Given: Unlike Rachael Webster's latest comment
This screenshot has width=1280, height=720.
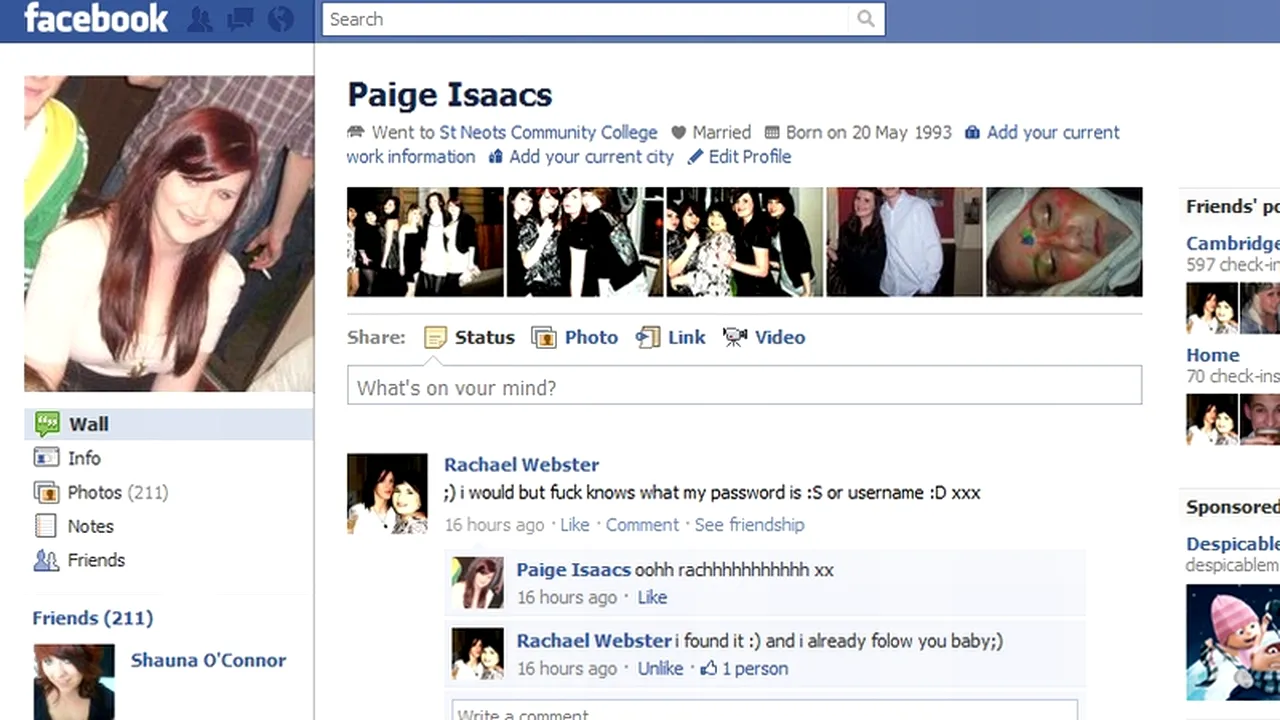Looking at the screenshot, I should click(660, 669).
